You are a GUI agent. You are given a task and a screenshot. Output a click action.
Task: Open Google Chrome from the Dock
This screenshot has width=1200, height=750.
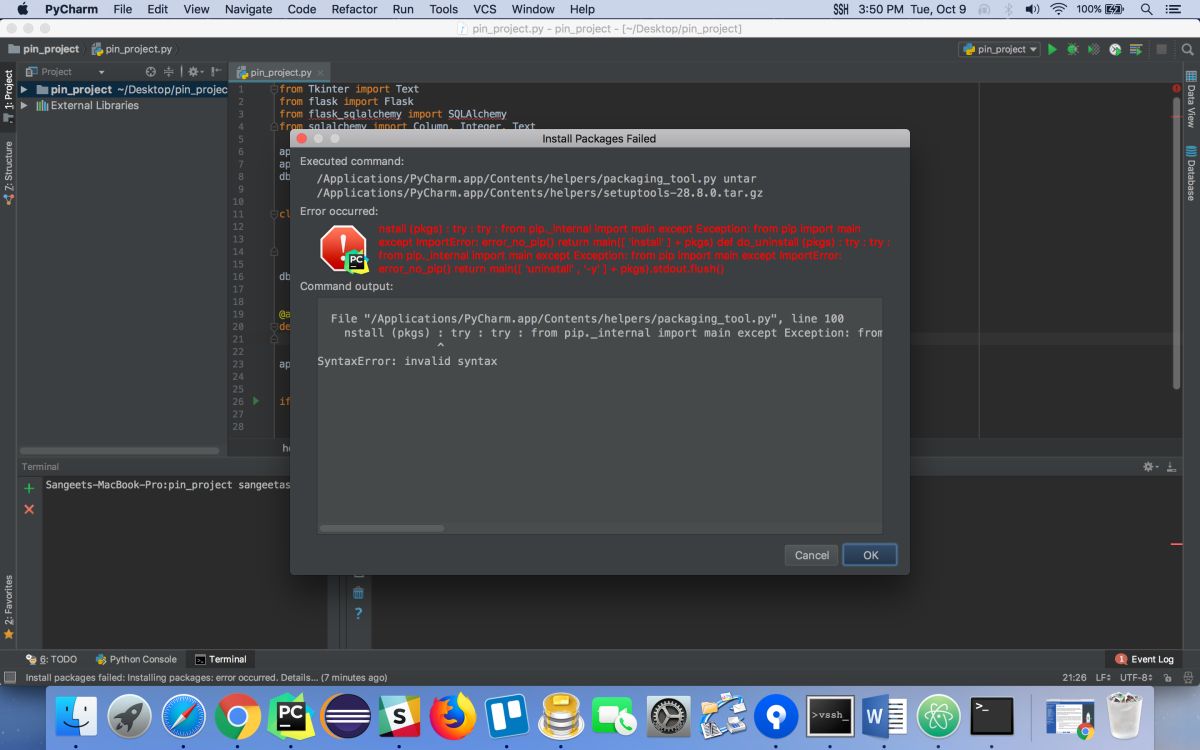pyautogui.click(x=237, y=716)
